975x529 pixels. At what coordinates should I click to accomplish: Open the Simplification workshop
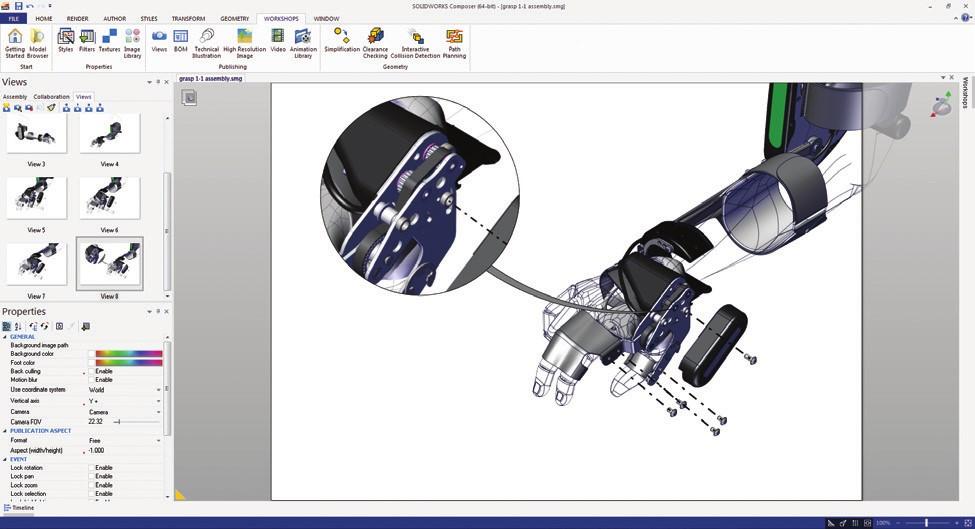[x=342, y=40]
